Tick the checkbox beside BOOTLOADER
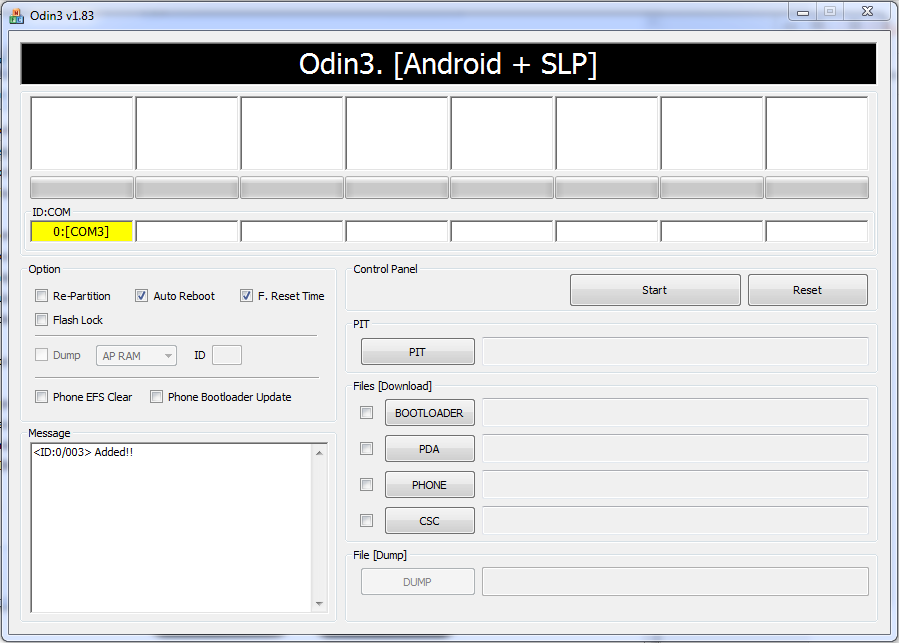The height and width of the screenshot is (643, 899). [366, 412]
